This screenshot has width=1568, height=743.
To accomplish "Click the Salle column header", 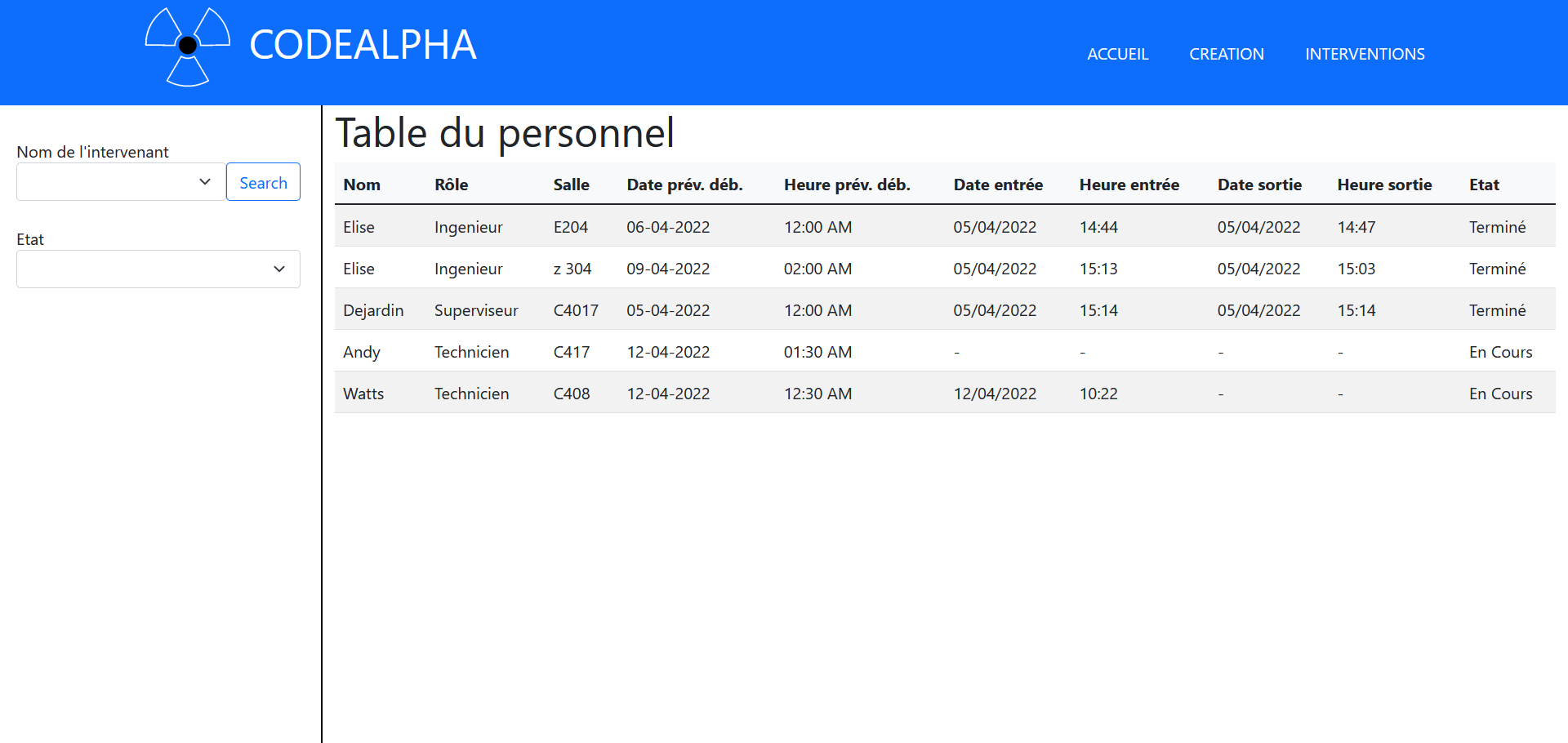I will pyautogui.click(x=571, y=185).
